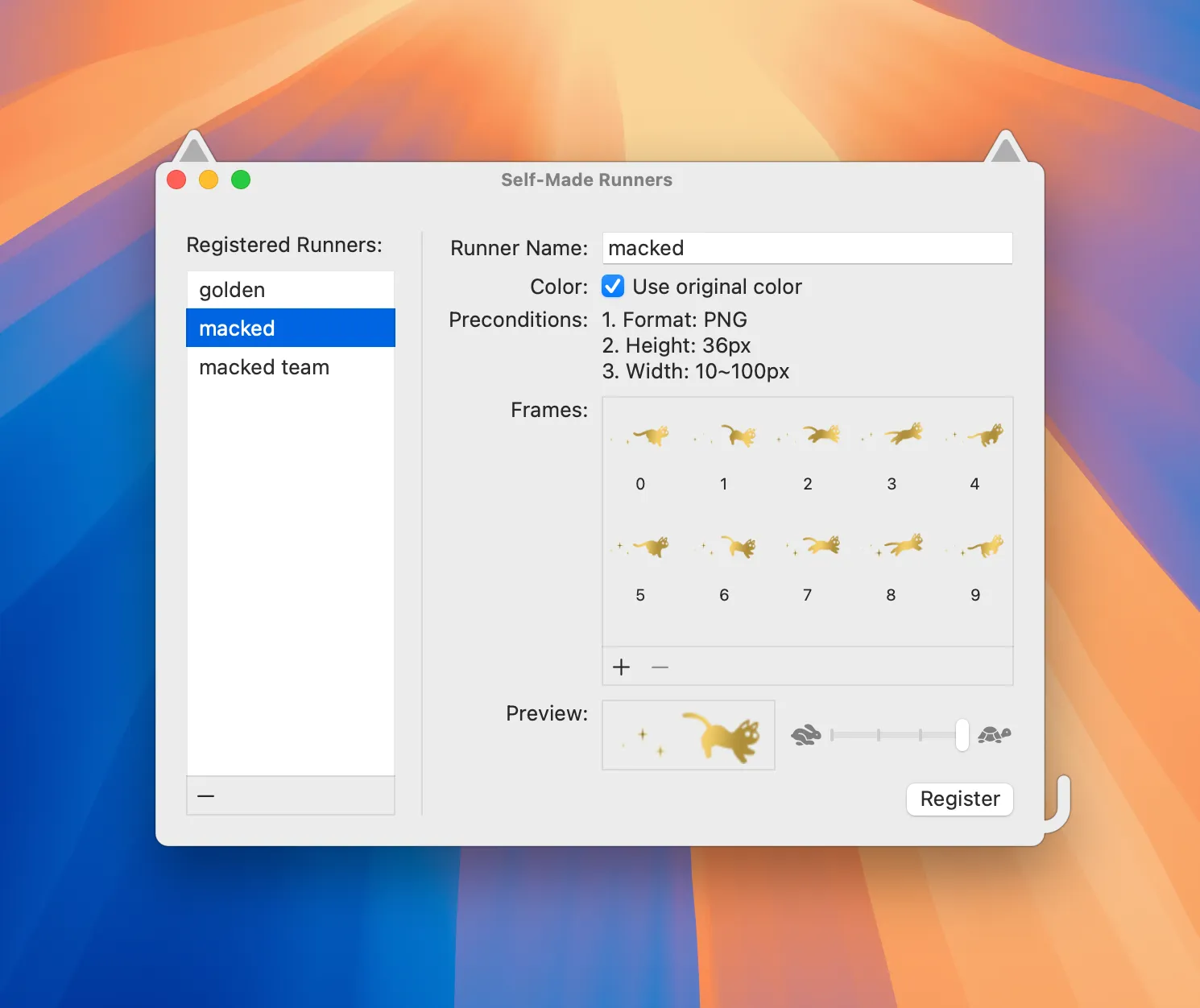This screenshot has height=1008, width=1200.
Task: Select the macked team runner
Action: (291, 367)
